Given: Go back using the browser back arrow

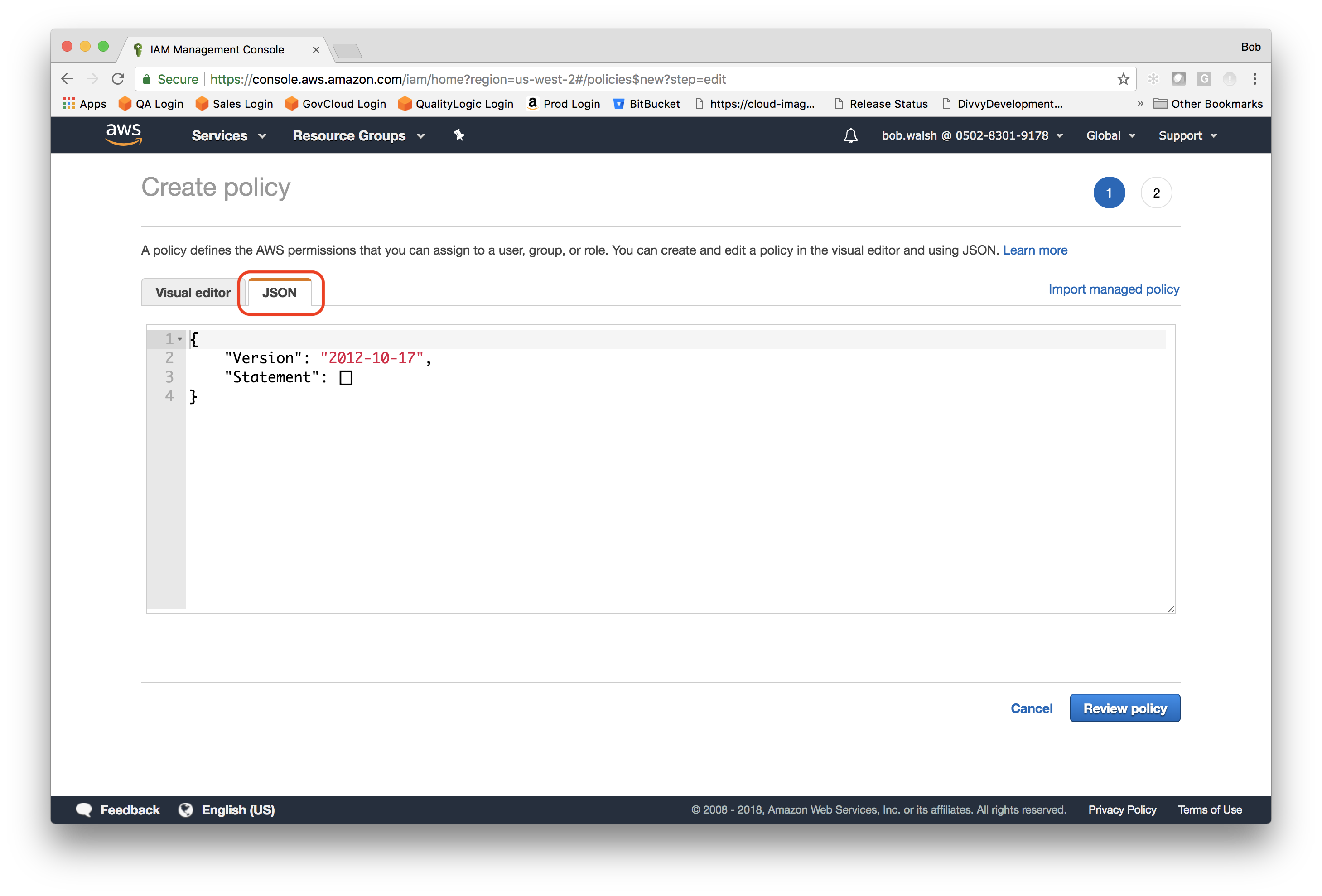Looking at the screenshot, I should click(67, 79).
